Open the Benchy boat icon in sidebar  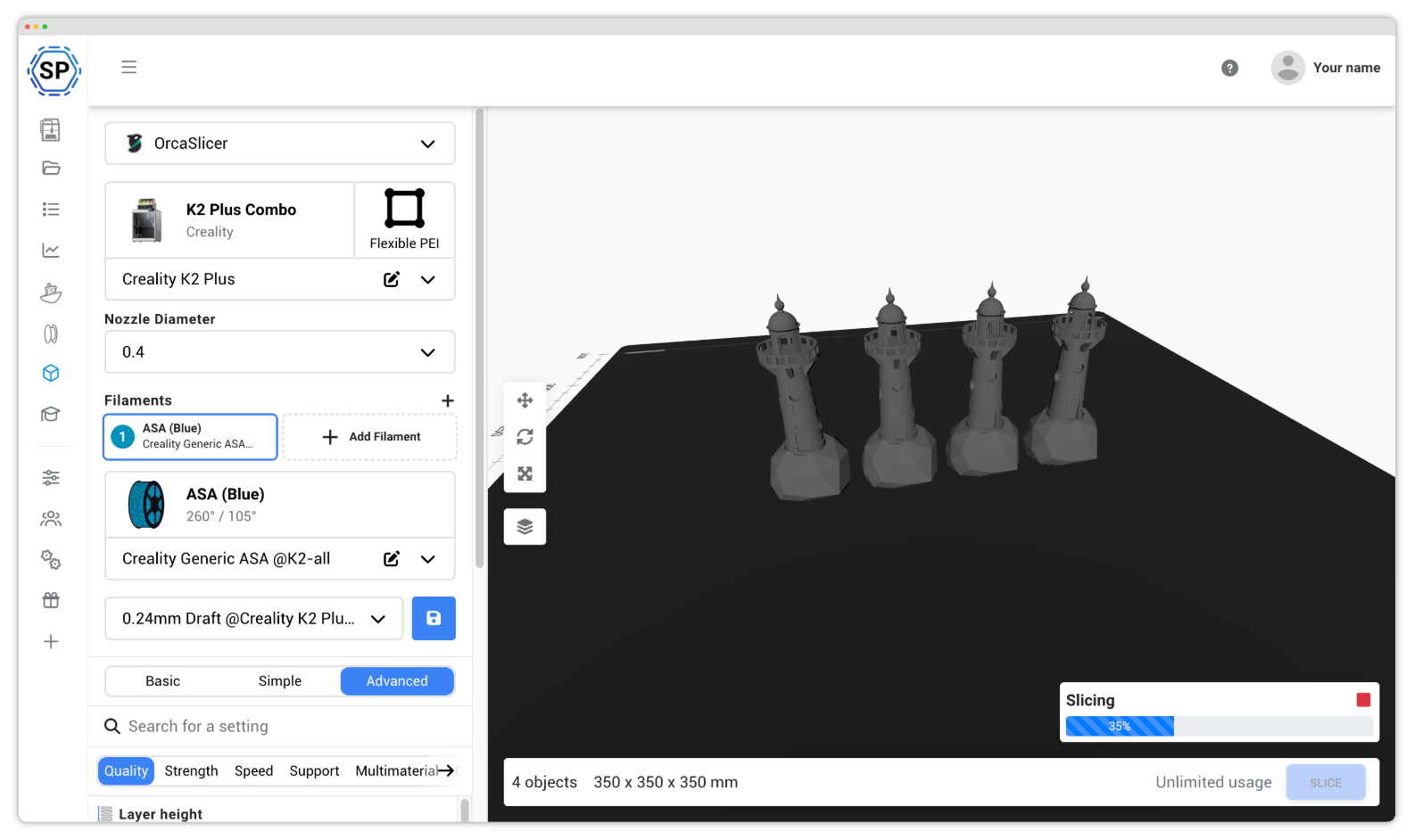51,292
